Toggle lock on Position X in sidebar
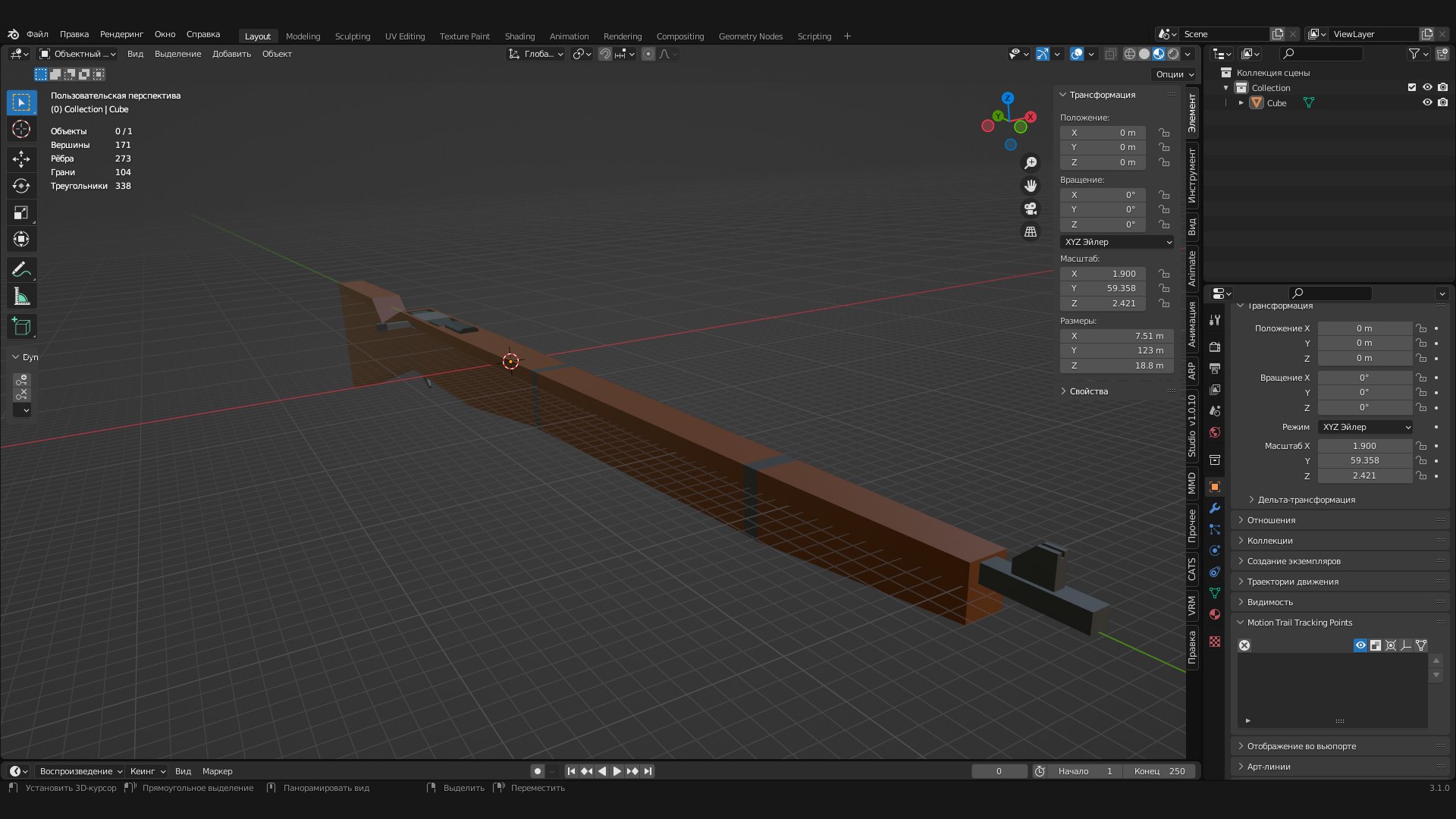The height and width of the screenshot is (819, 1456). click(1164, 133)
